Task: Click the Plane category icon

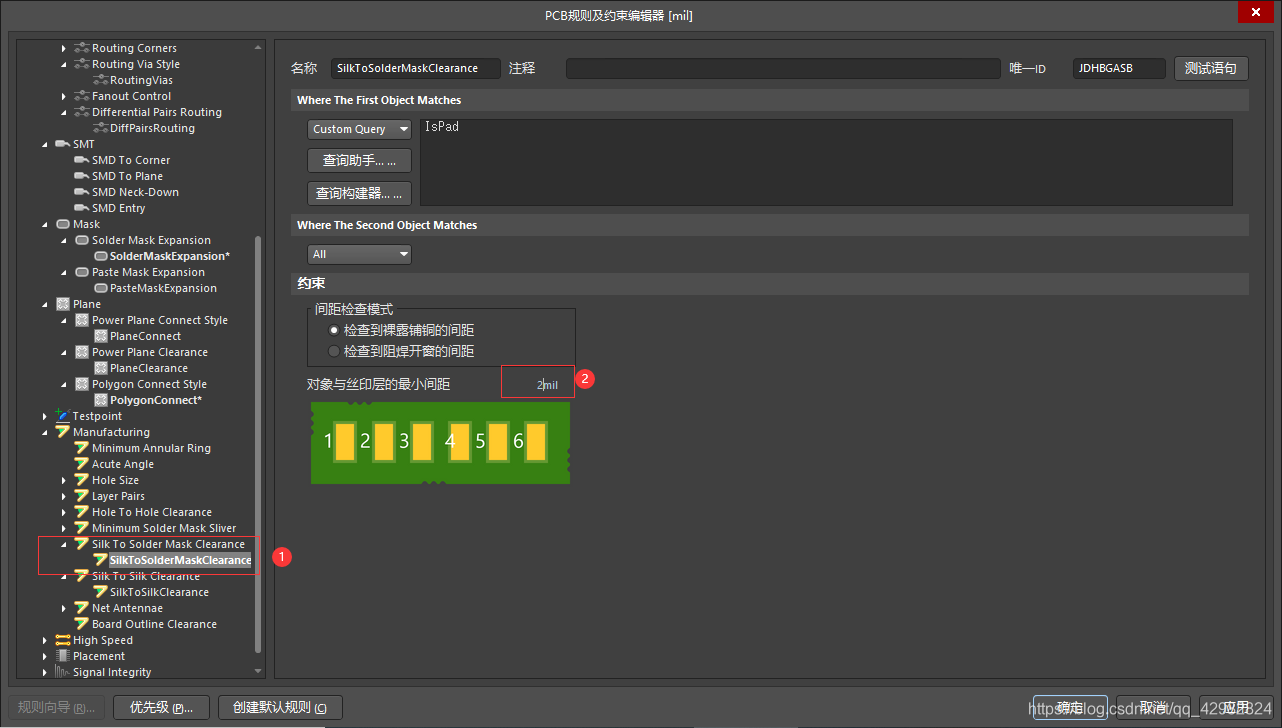Action: [x=63, y=304]
